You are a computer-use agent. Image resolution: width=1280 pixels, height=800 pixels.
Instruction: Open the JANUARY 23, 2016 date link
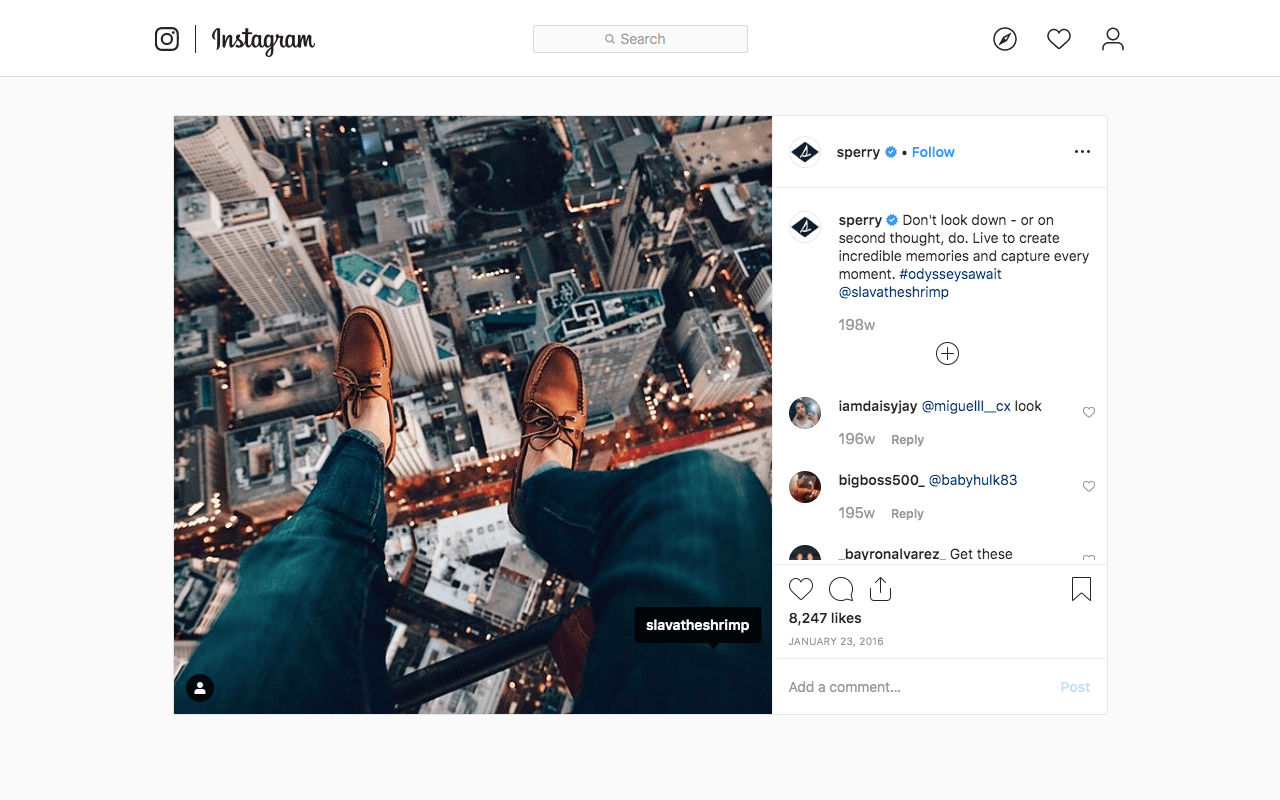click(836, 642)
